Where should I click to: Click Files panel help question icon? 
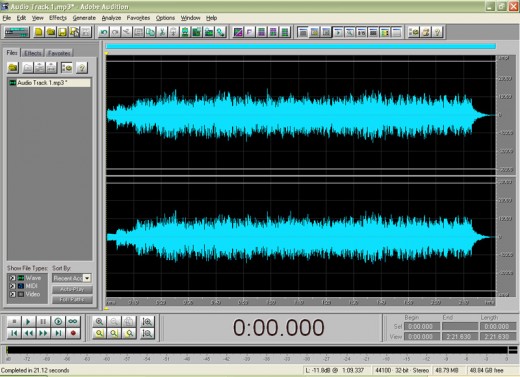82,68
